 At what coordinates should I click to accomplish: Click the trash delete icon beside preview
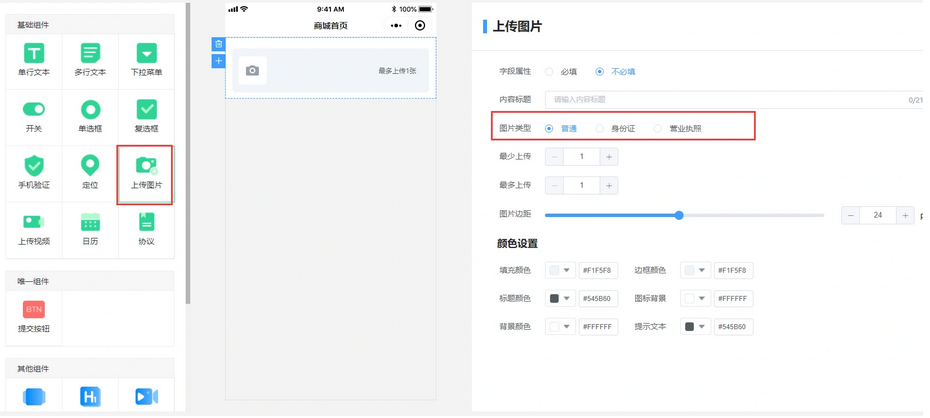click(218, 44)
